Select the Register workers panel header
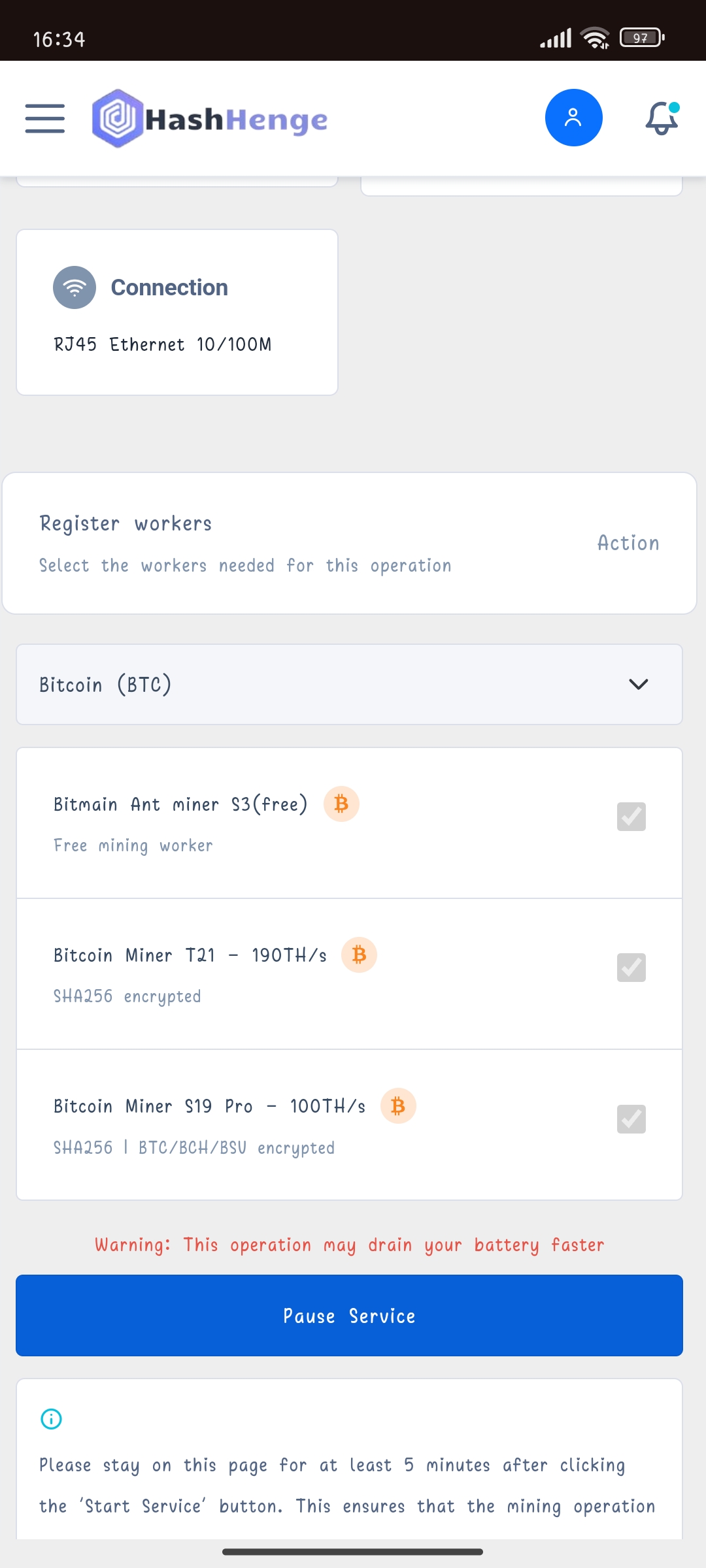This screenshot has width=706, height=1568. pyautogui.click(x=126, y=523)
